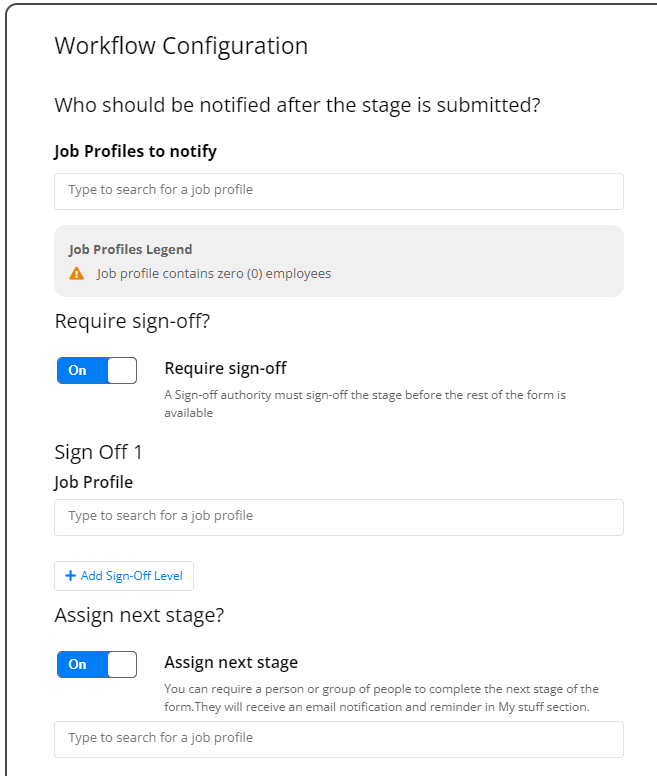
Task: Click the Sign Off 1 heading
Action: (98, 452)
